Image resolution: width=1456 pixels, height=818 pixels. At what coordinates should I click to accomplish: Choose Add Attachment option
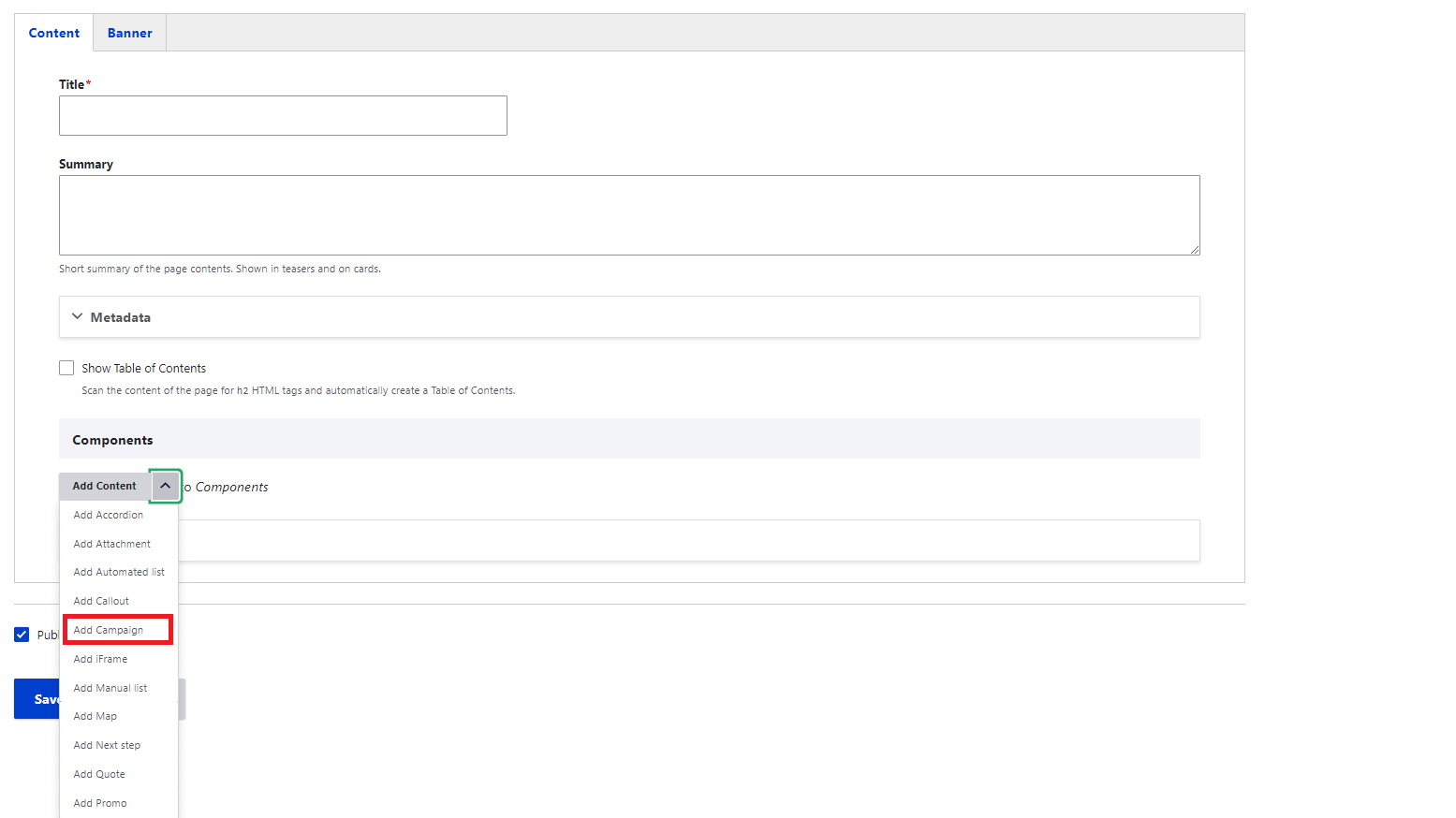point(111,544)
